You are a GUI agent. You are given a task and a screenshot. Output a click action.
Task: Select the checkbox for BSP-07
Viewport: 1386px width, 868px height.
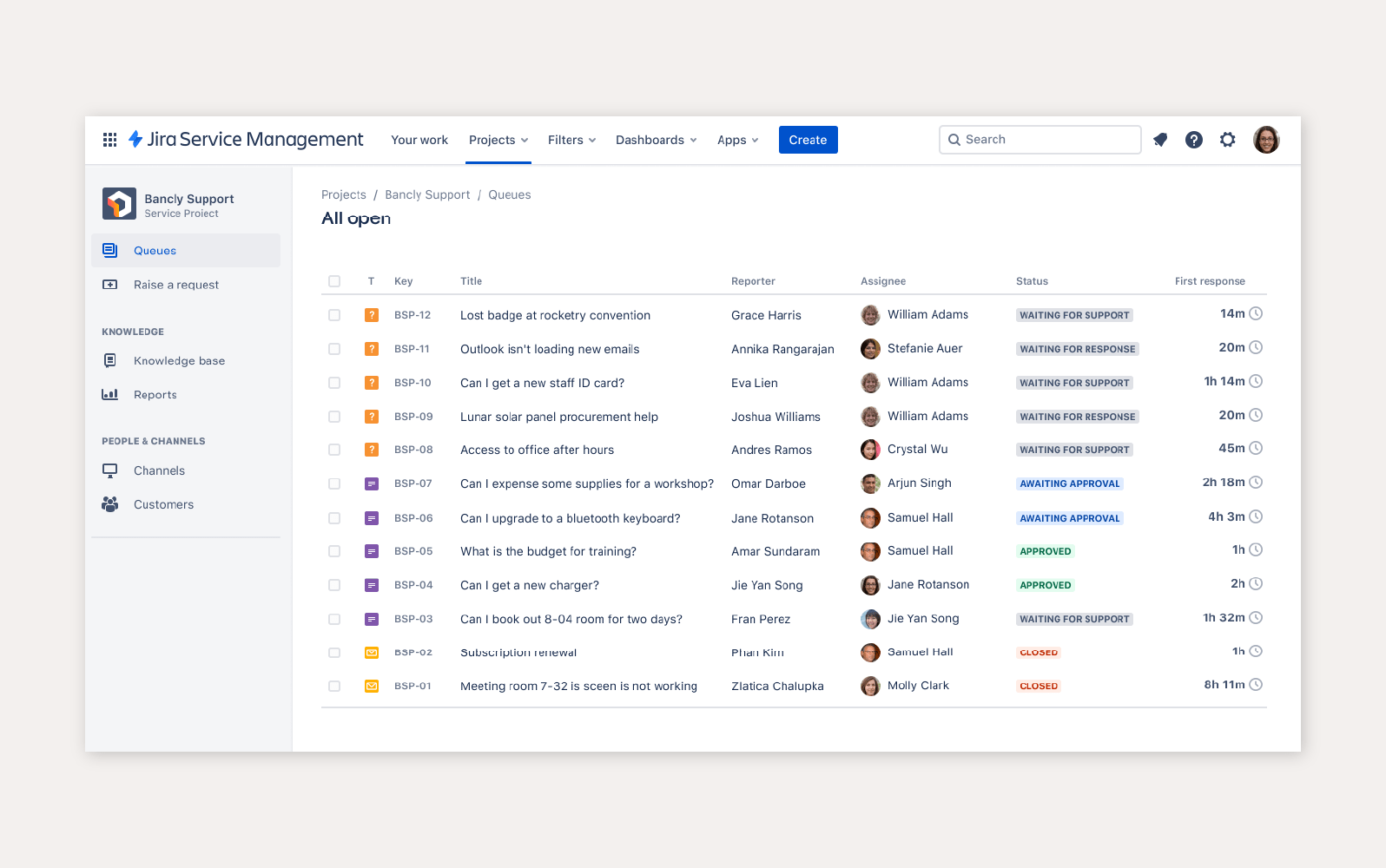pyautogui.click(x=334, y=483)
